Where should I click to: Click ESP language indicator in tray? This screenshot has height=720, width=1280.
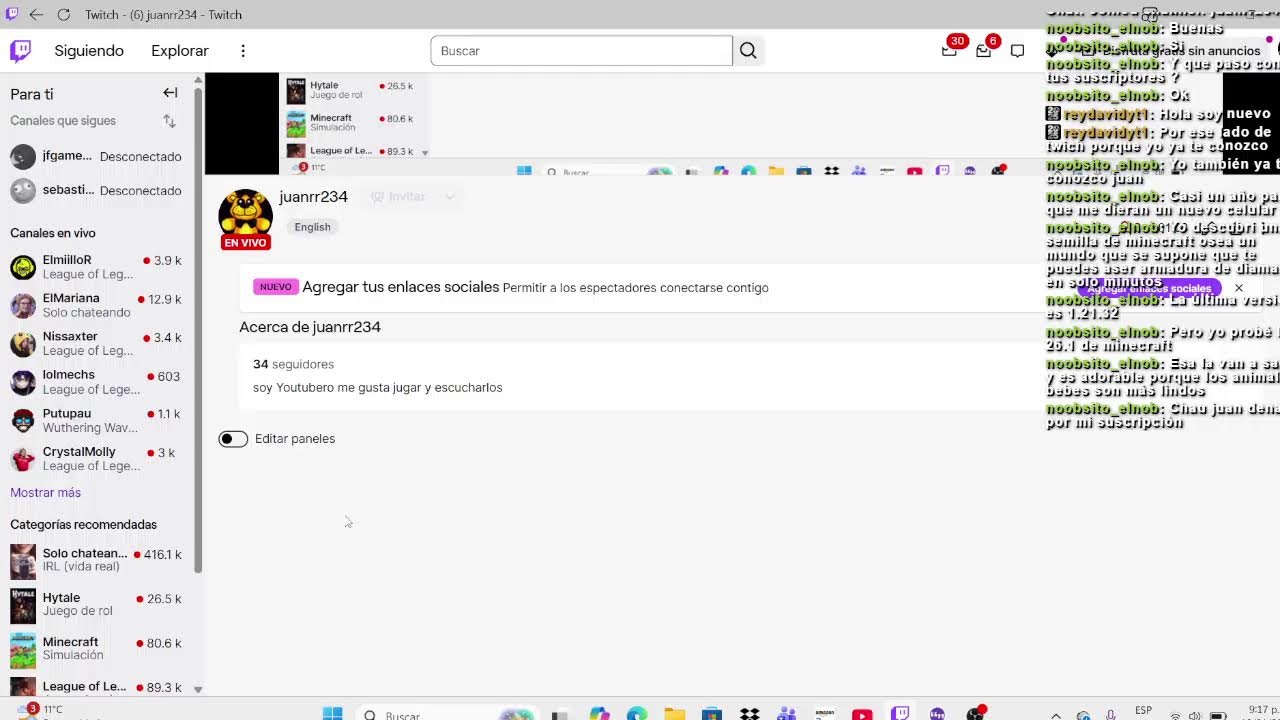pos(1143,711)
